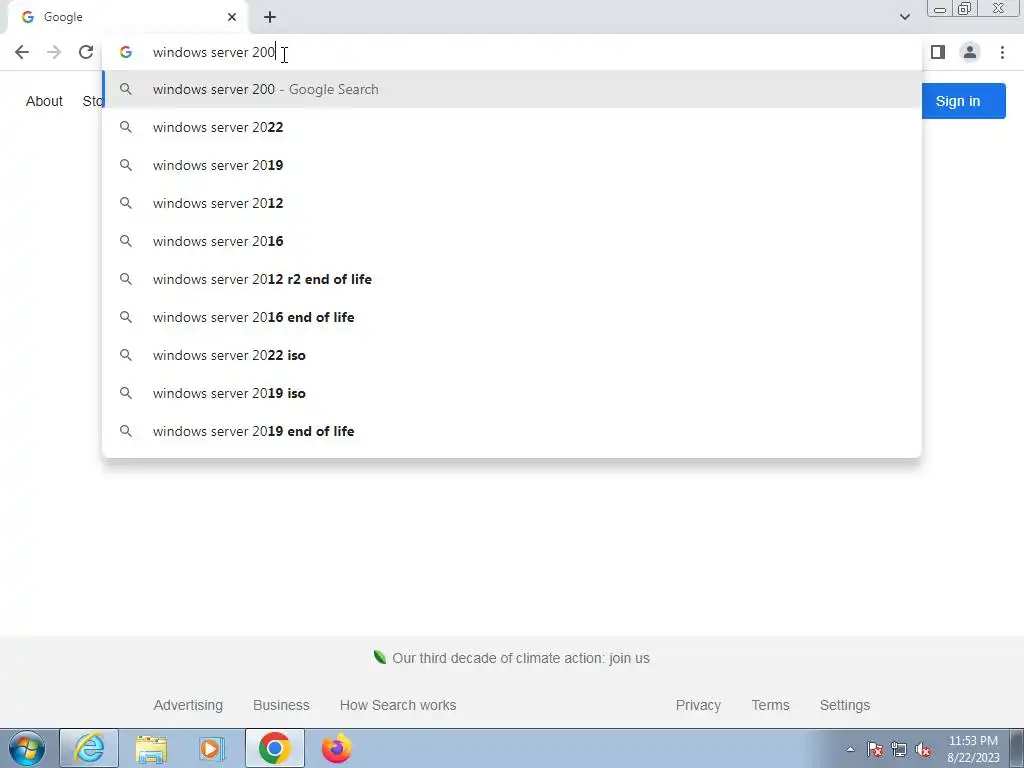This screenshot has height=768, width=1024.
Task: Click magnifier icon beside 'windows server 2022'
Action: tap(125, 127)
